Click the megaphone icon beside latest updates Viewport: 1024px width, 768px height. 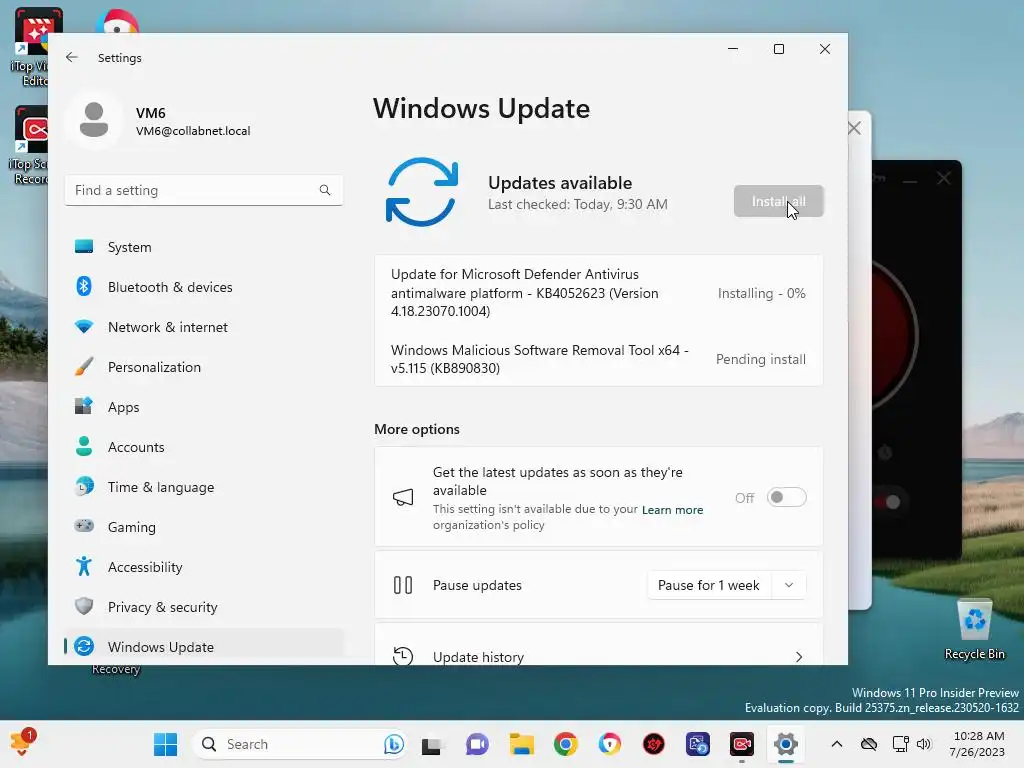403,498
